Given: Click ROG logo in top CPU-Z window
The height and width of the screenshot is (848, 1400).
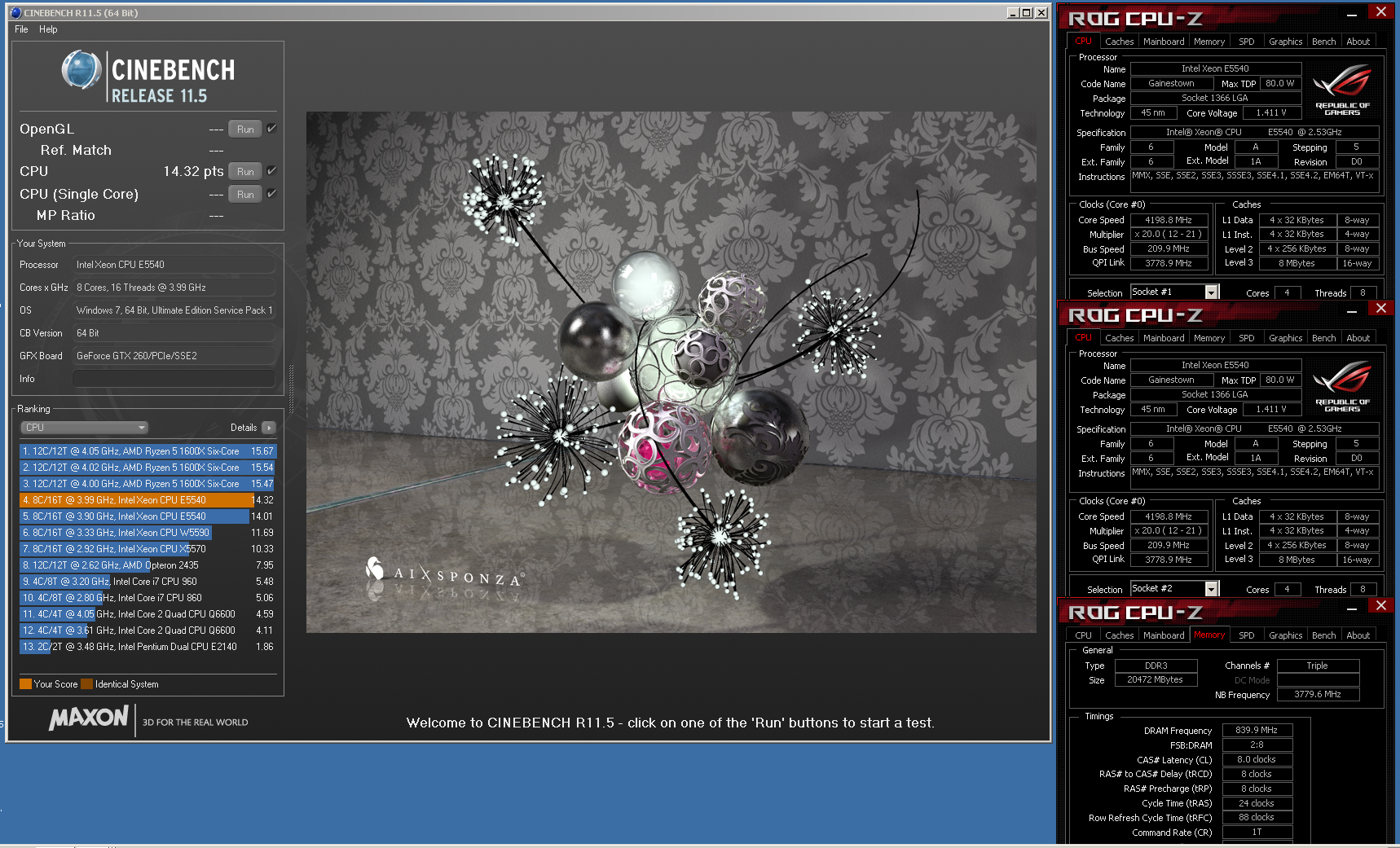Looking at the screenshot, I should [1342, 90].
